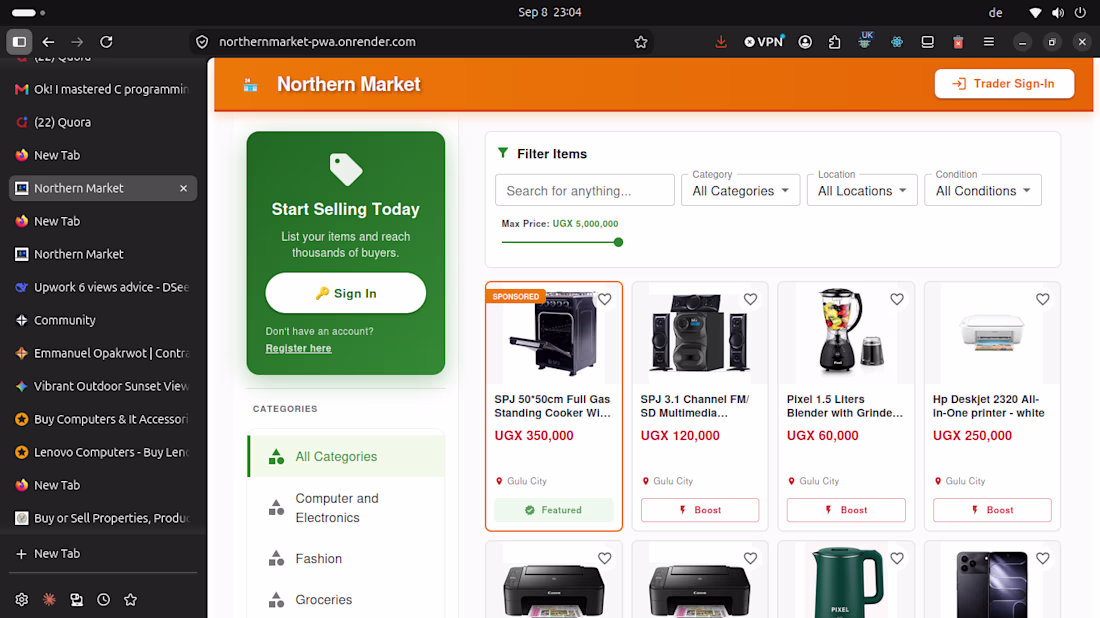This screenshot has height=618, width=1100.
Task: Switch to Lenovo Computers tab
Action: pos(102,452)
